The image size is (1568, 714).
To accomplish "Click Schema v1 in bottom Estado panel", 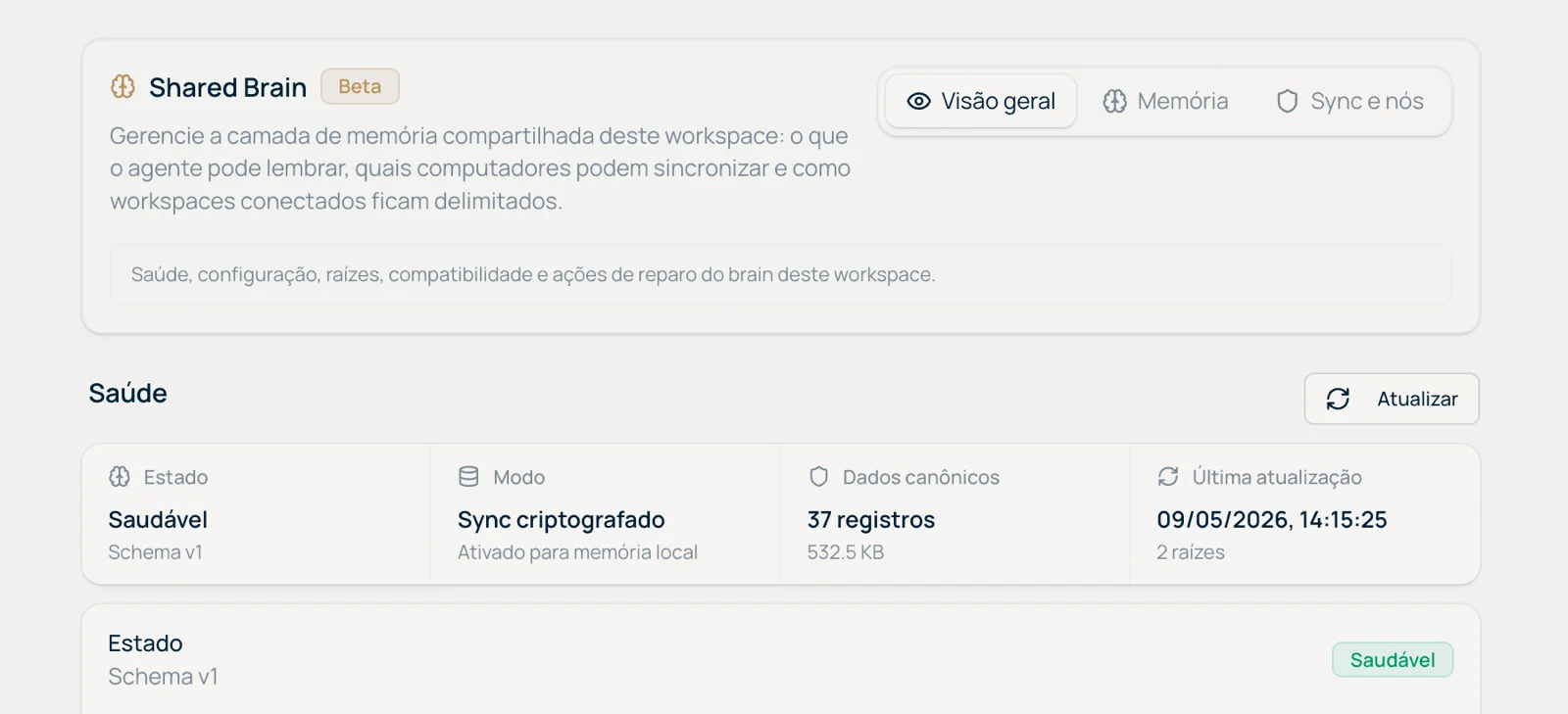I will pyautogui.click(x=163, y=677).
